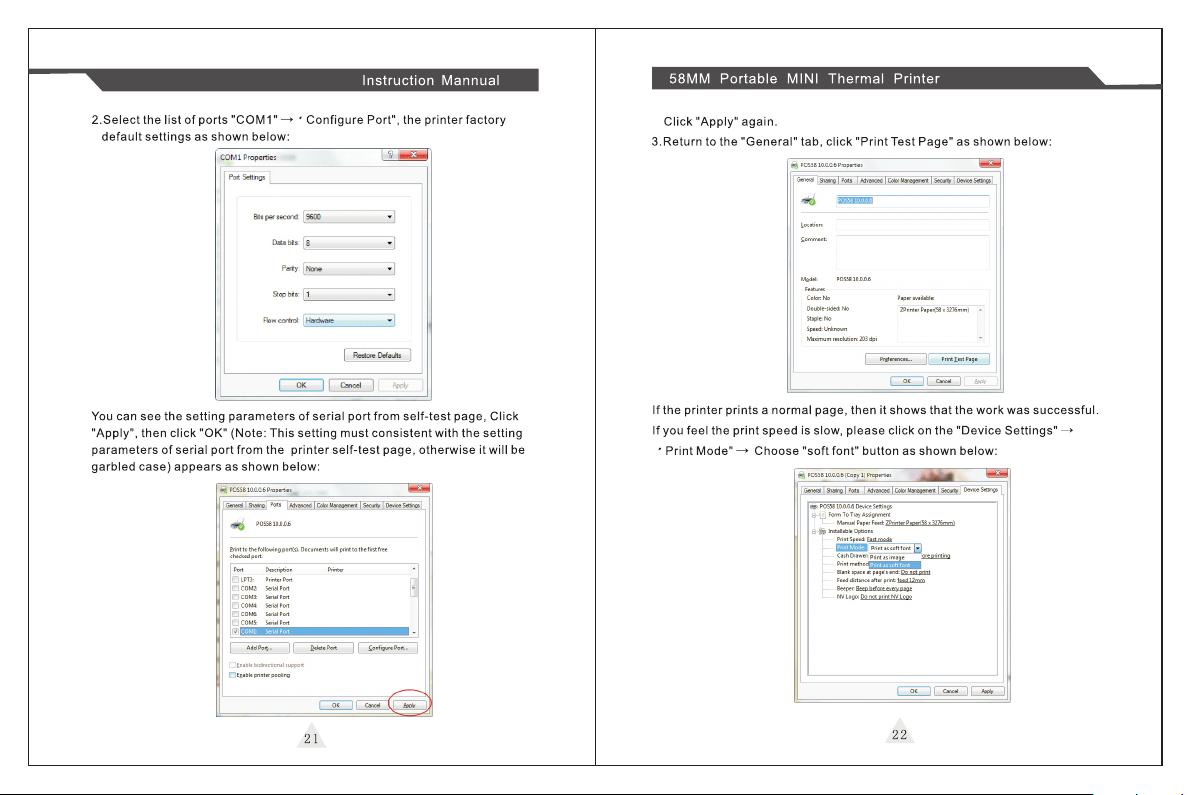Click 'Fast mode' Print Speed link
The width and height of the screenshot is (1192, 795).
click(880, 540)
